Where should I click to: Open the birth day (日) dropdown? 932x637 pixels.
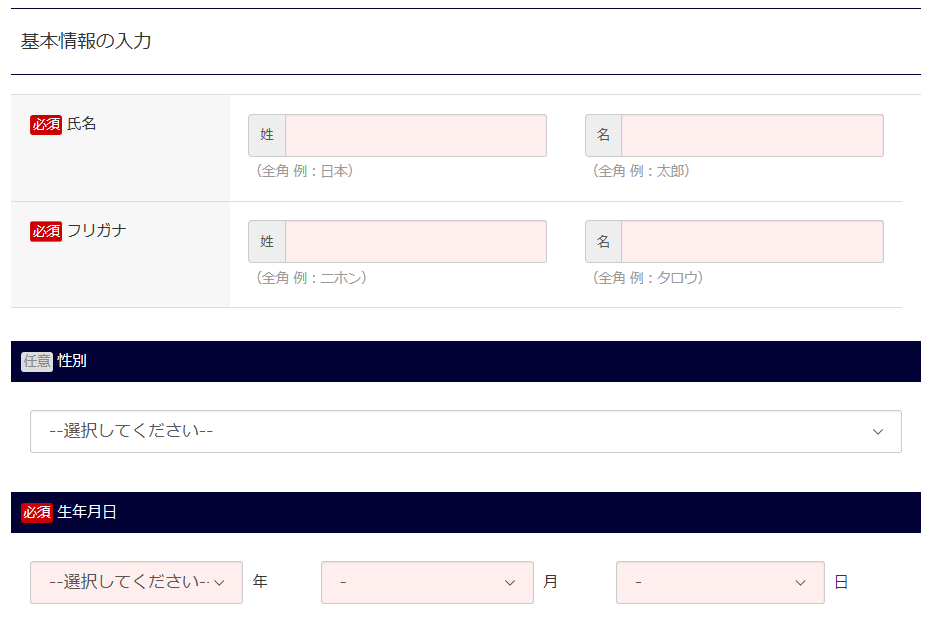pos(720,582)
